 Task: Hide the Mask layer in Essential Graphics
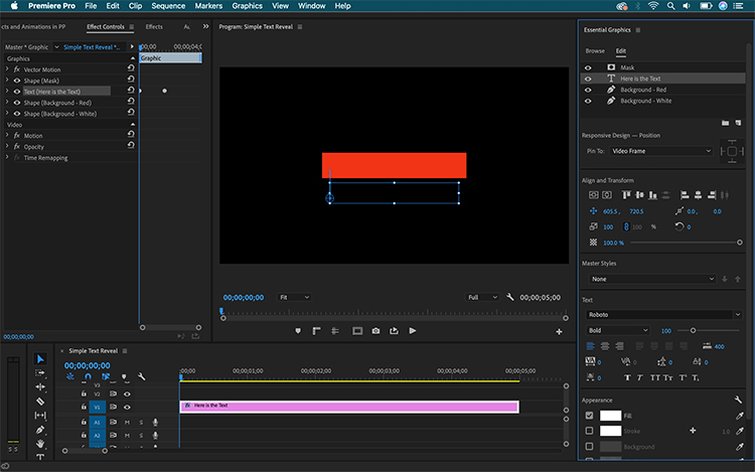pos(588,67)
